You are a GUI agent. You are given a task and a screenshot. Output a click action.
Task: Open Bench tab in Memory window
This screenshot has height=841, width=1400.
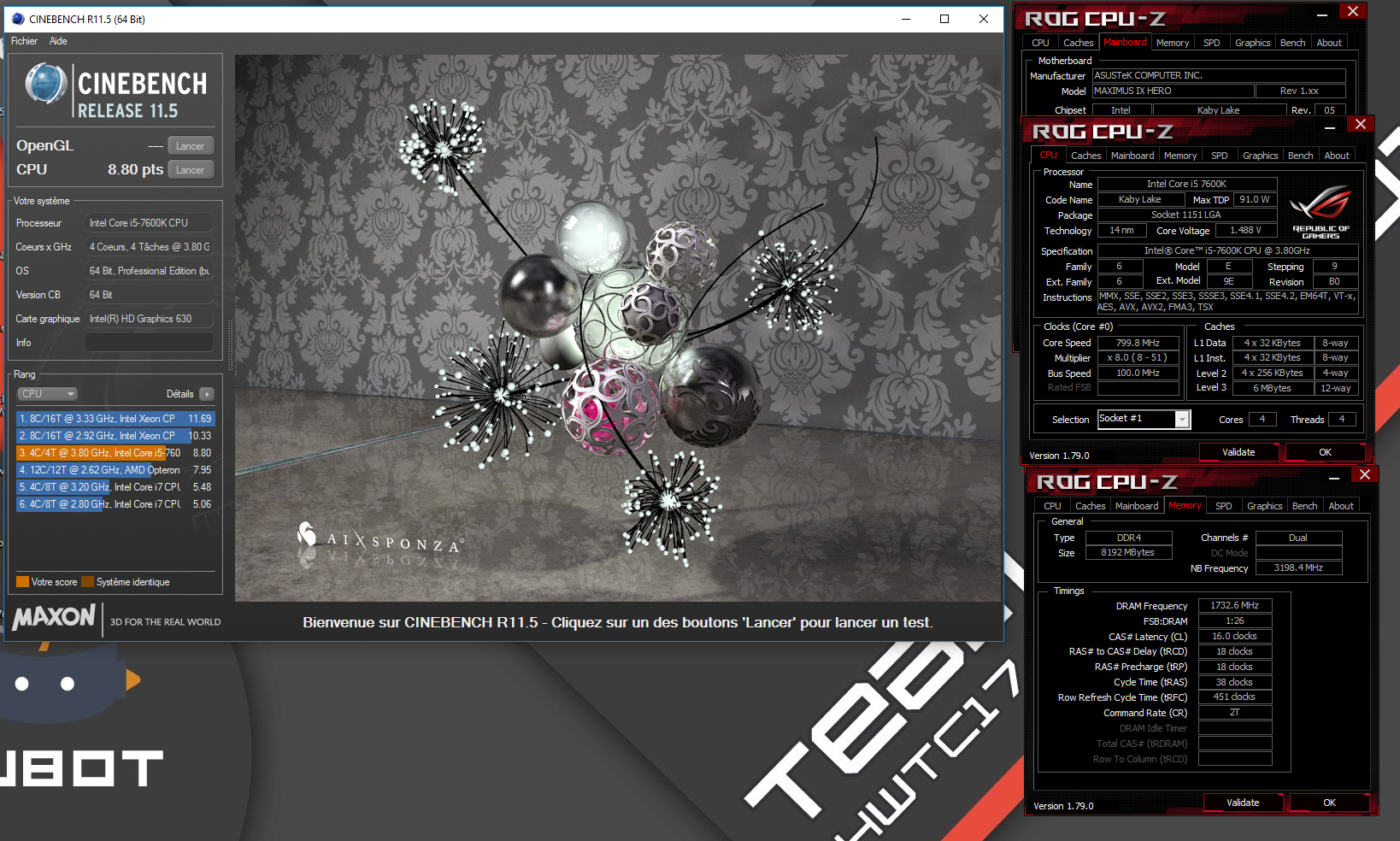[x=1305, y=506]
